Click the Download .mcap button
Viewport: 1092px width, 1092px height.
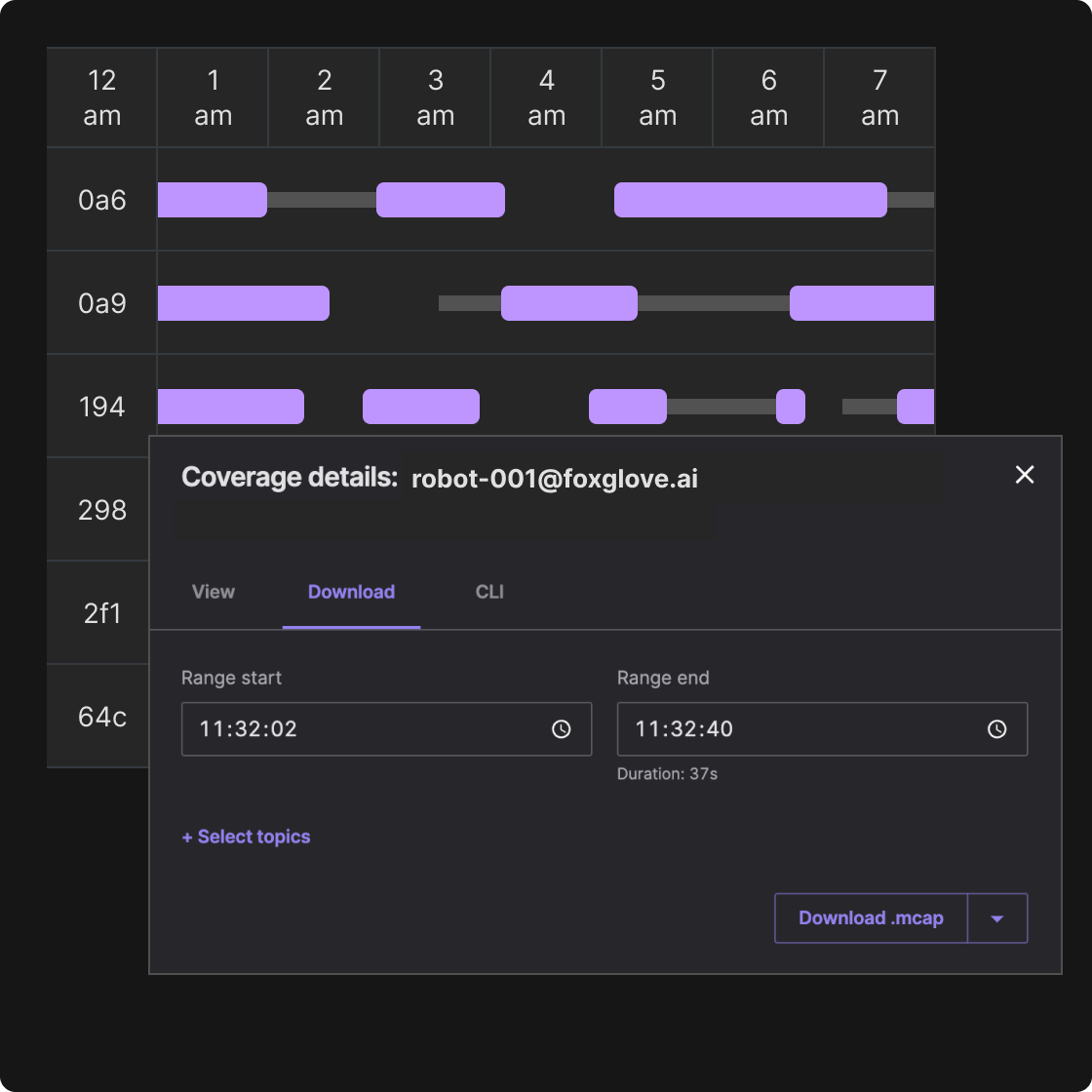click(x=871, y=918)
